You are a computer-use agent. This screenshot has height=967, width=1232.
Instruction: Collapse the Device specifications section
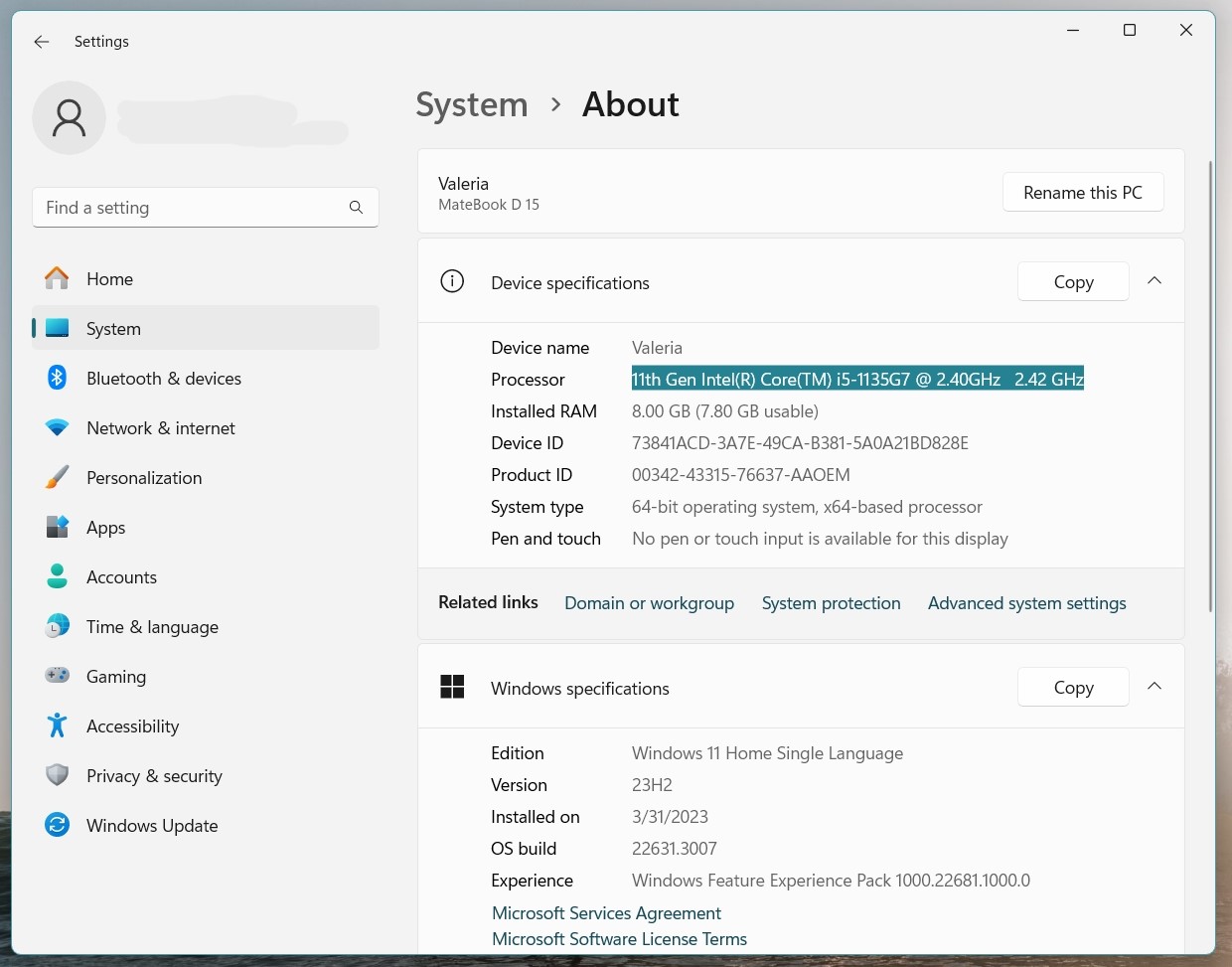1155,281
